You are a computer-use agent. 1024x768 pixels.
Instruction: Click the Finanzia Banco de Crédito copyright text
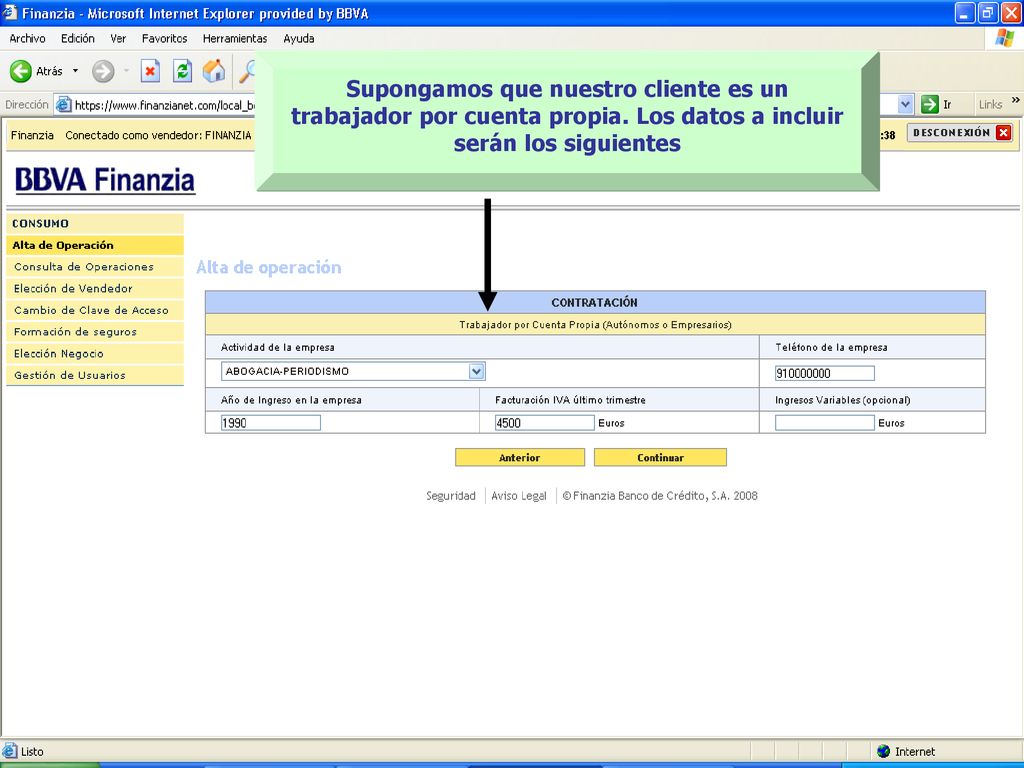(660, 496)
